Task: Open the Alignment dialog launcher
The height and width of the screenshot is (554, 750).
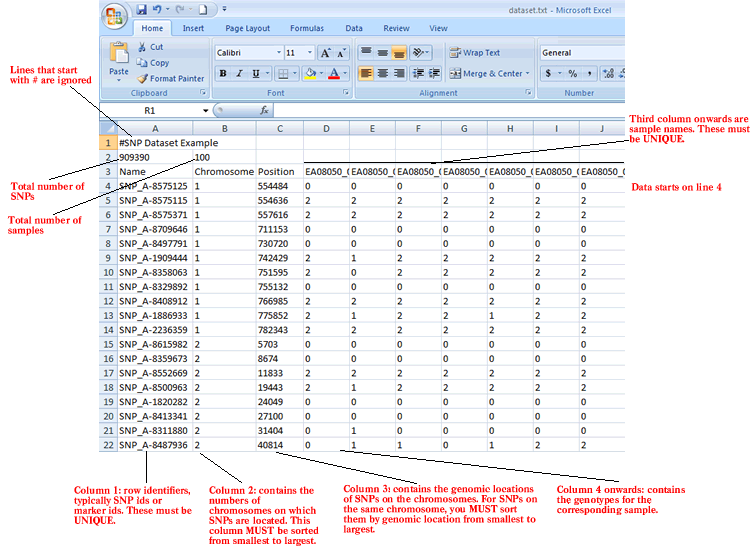Action: (x=528, y=92)
